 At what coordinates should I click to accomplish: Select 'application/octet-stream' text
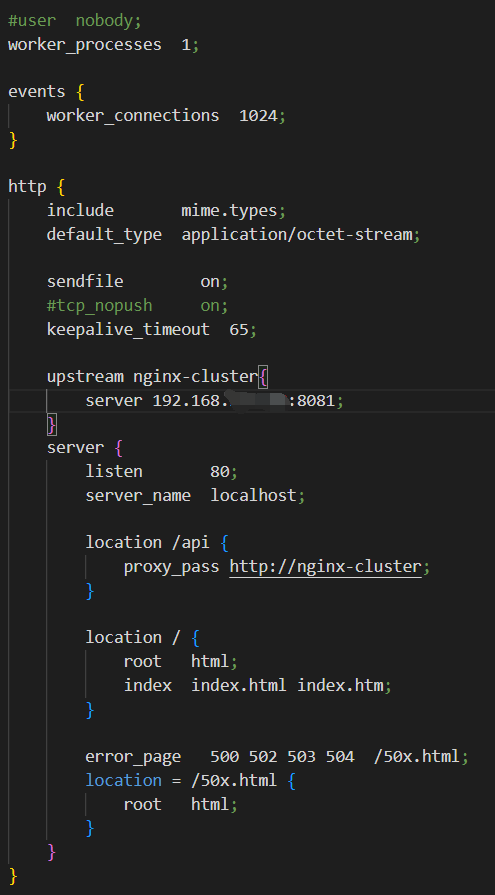pos(296,235)
